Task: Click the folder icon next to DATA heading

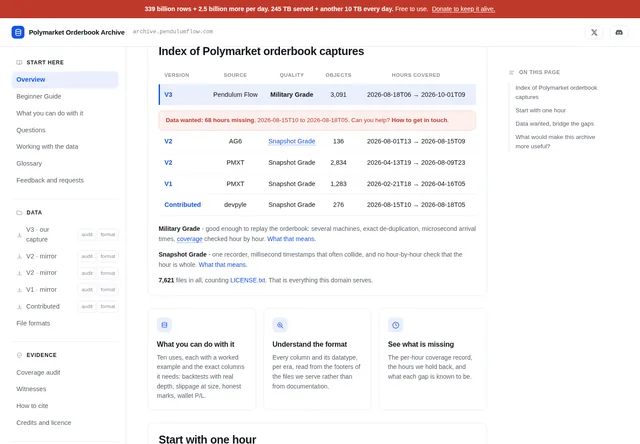Action: tap(19, 213)
